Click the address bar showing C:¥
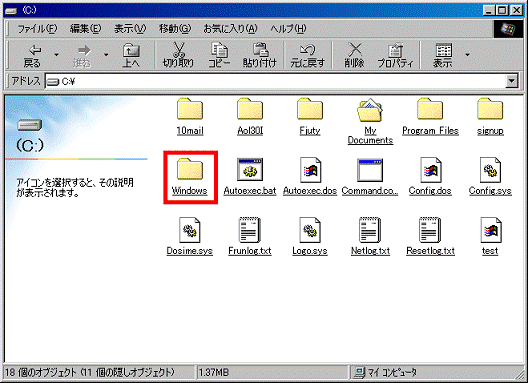This screenshot has width=528, height=383. 275,81
